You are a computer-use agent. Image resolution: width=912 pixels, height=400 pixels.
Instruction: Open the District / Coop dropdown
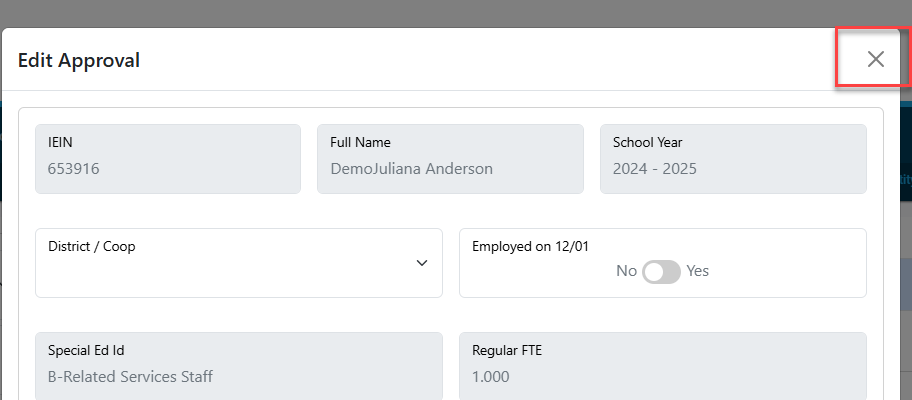point(239,263)
